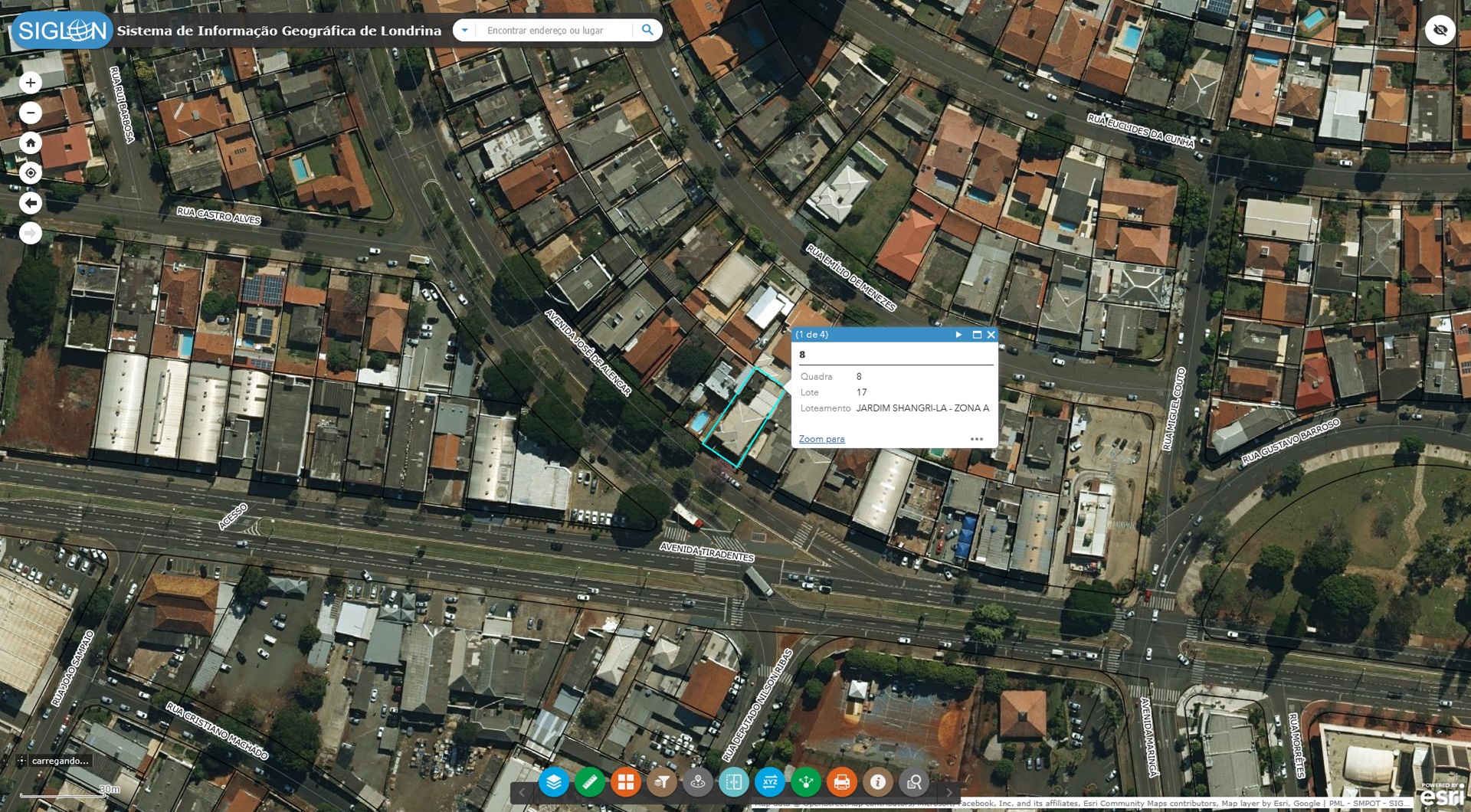Click the '(1 de 4)' popup counter

click(811, 335)
